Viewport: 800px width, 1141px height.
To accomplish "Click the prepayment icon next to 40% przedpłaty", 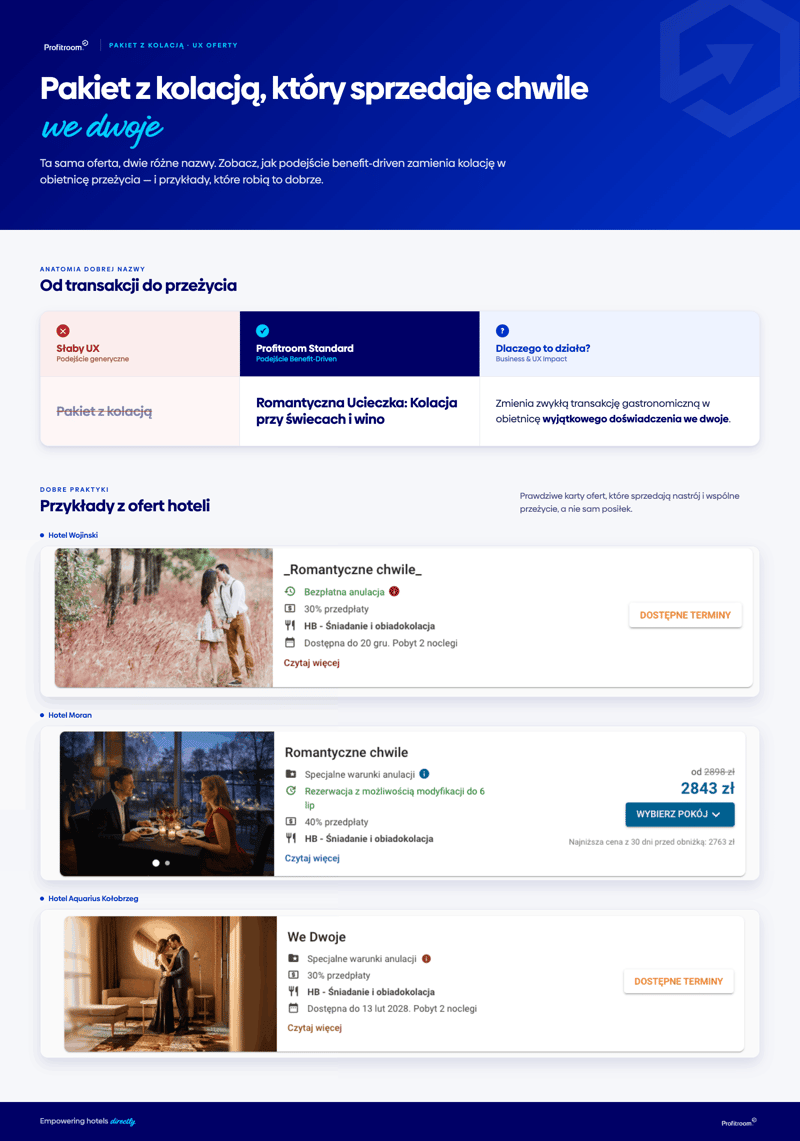I will click(x=290, y=822).
